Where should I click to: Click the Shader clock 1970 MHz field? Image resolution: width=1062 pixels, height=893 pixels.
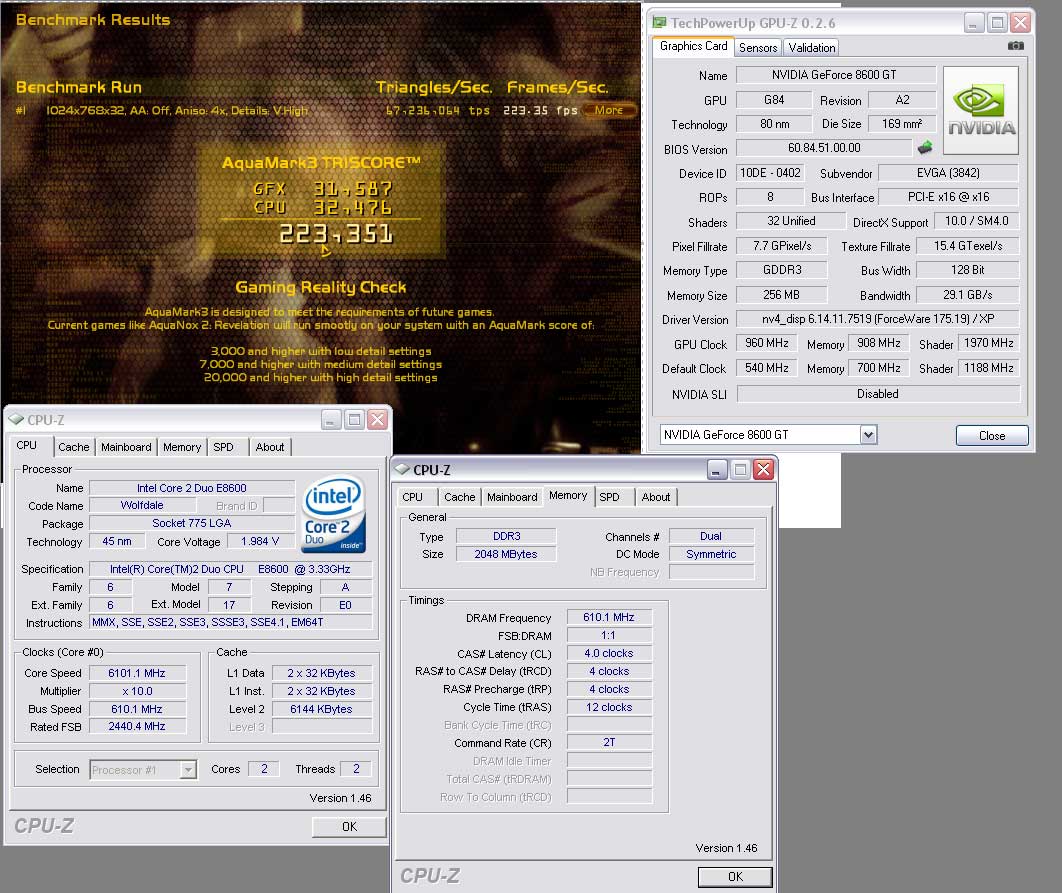tap(989, 344)
